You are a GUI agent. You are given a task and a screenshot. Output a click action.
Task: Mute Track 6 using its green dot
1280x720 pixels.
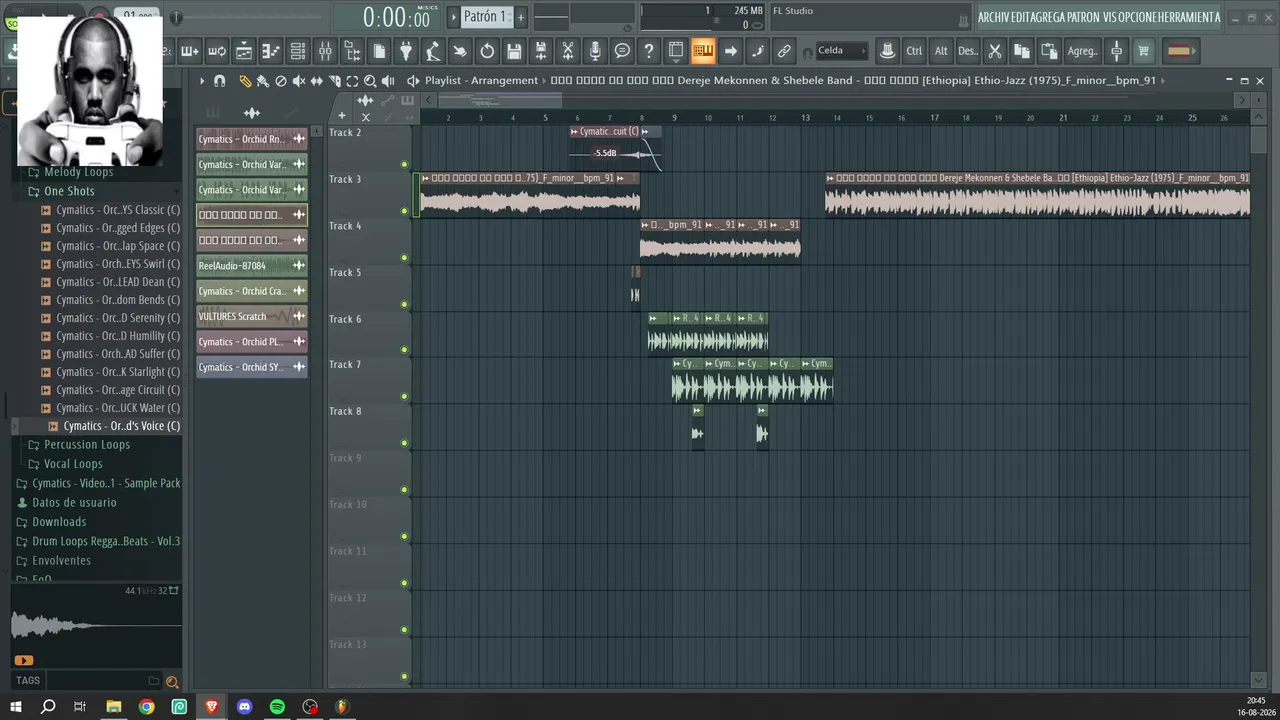405,350
